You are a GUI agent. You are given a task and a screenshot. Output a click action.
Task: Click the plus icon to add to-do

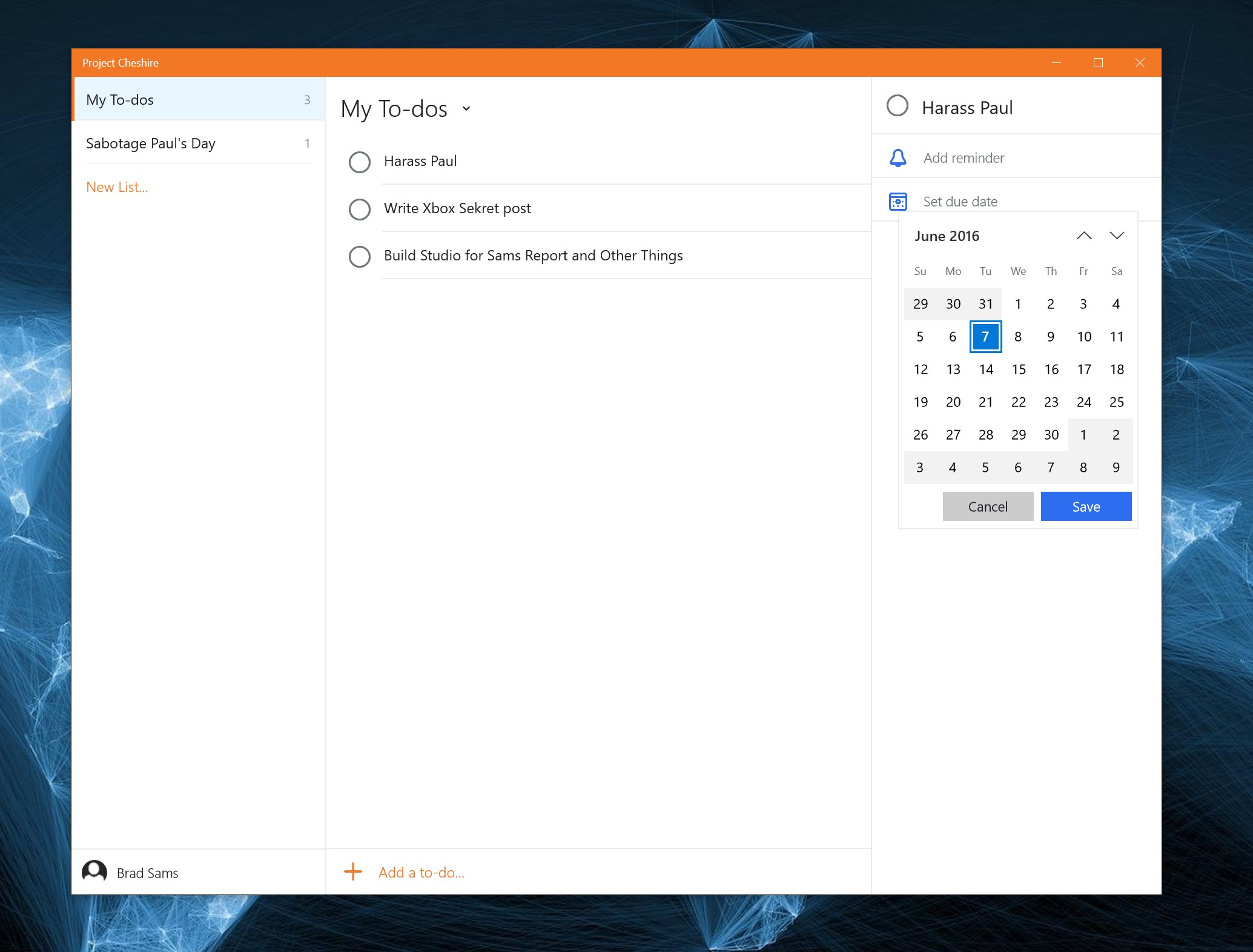353,872
